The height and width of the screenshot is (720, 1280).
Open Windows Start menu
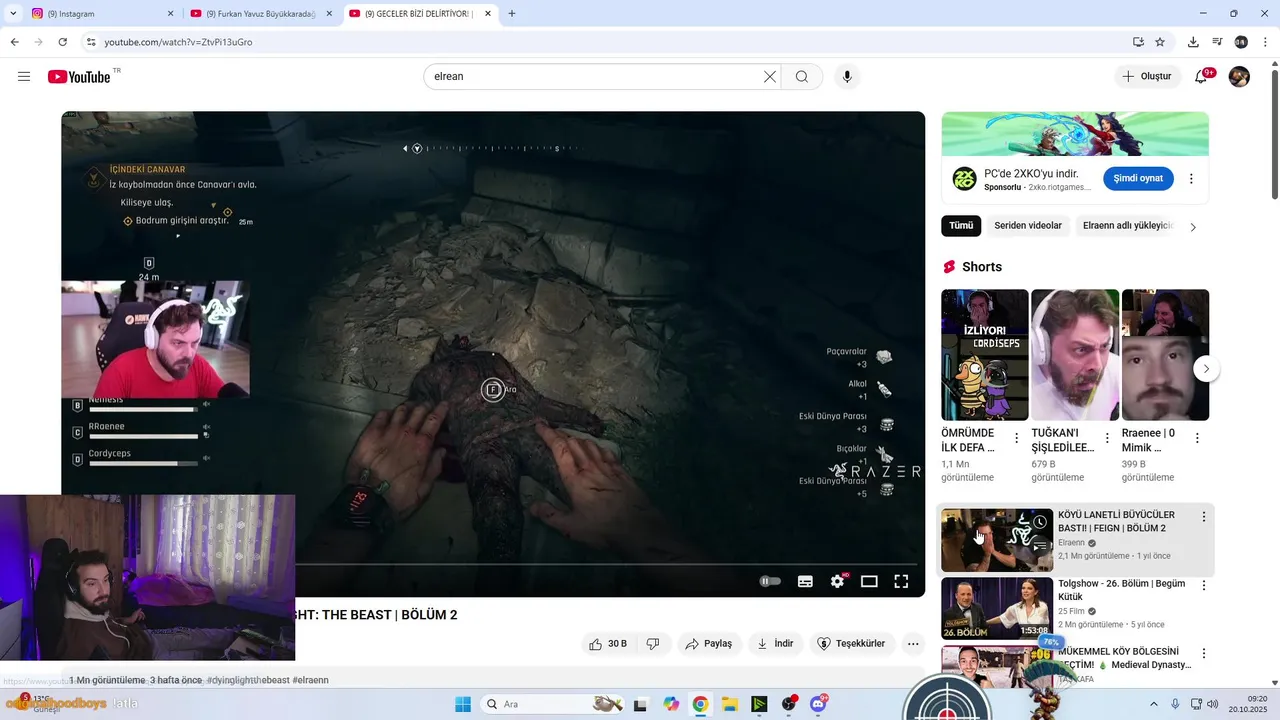463,704
